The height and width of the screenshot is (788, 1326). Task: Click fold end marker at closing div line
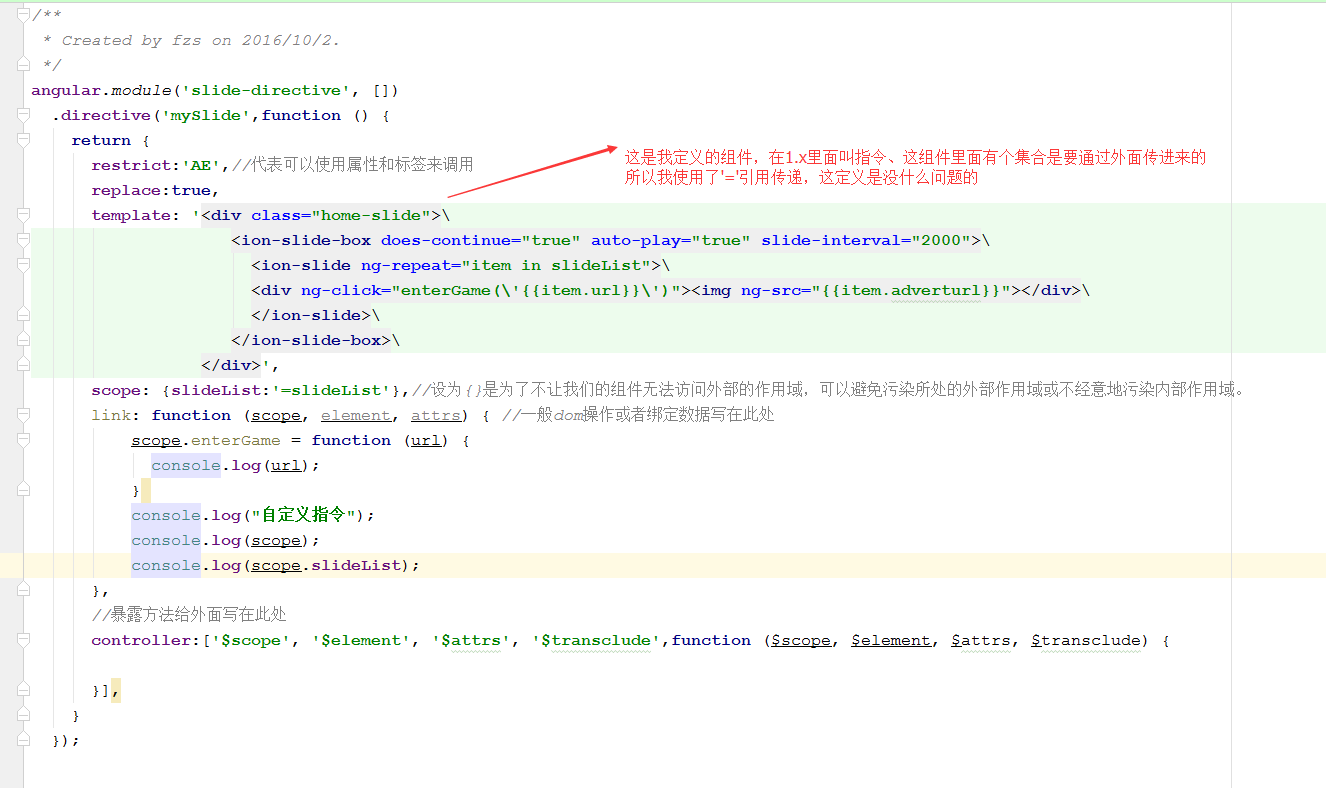(x=24, y=365)
